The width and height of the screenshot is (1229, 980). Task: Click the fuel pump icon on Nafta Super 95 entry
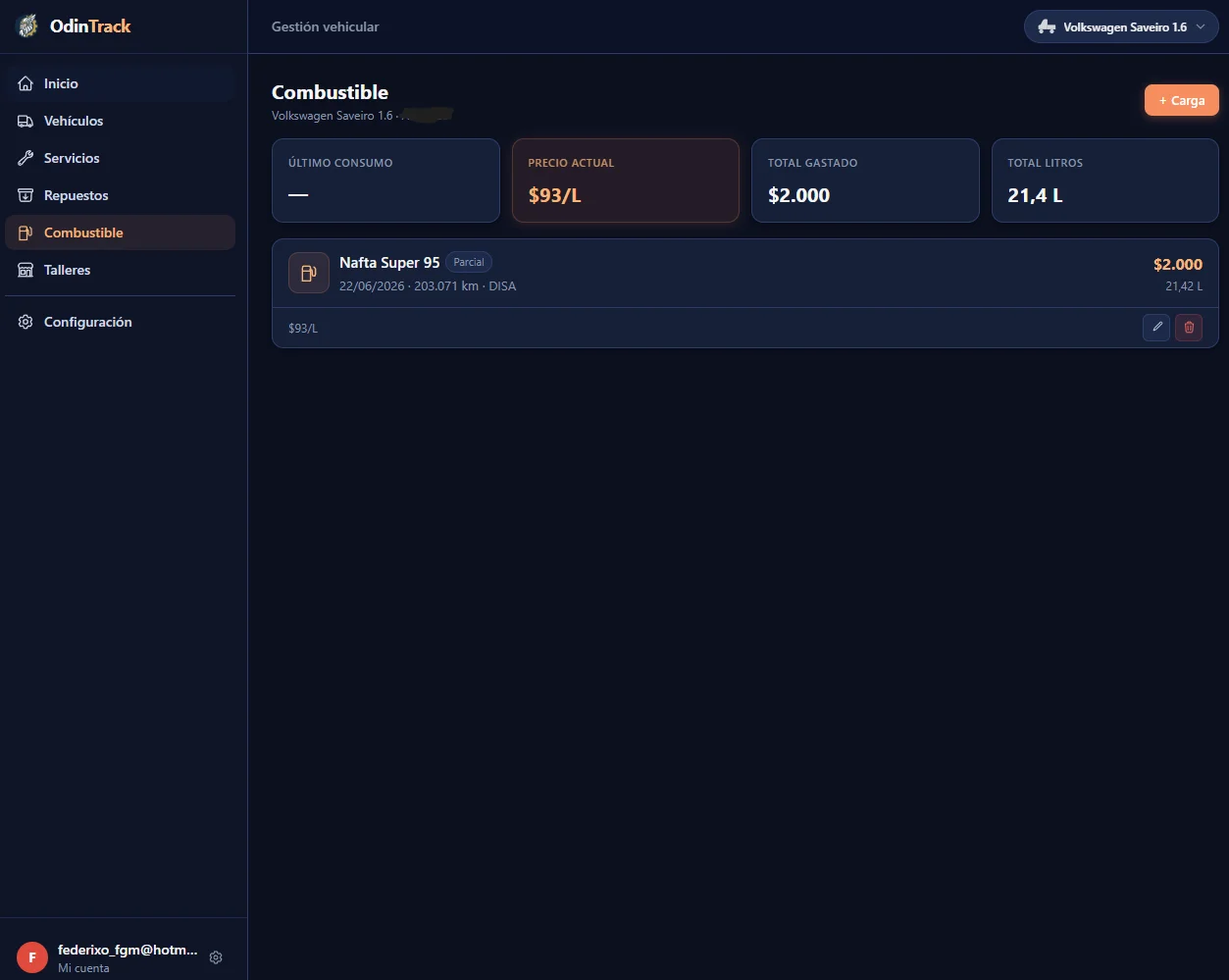pyautogui.click(x=309, y=273)
